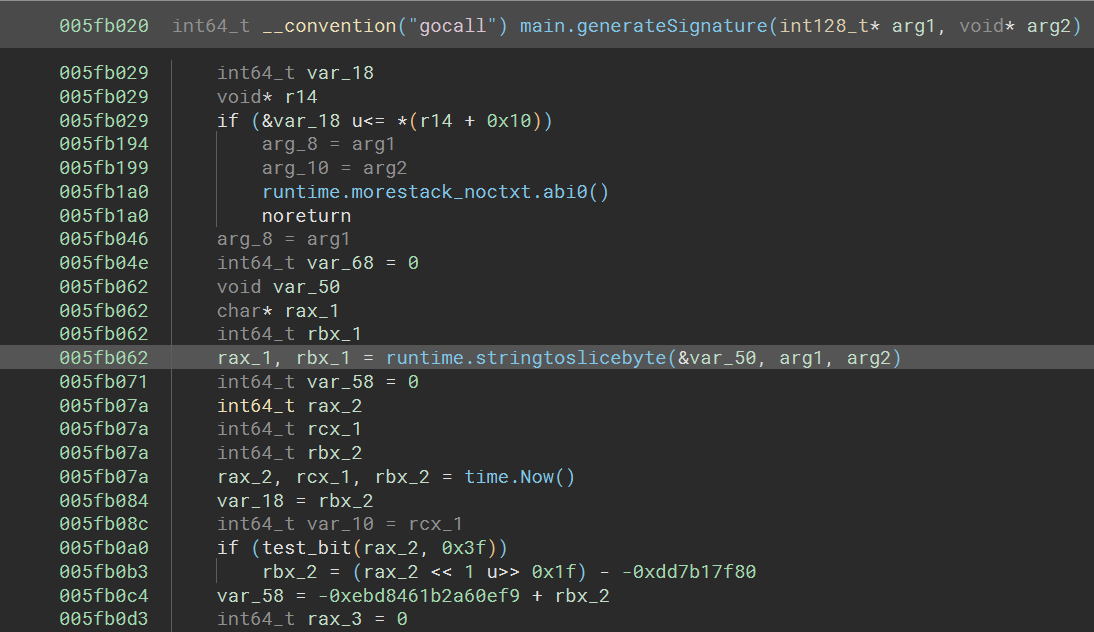The height and width of the screenshot is (632, 1094).
Task: Select main.generateSignature in the function header
Action: pyautogui.click(x=643, y=25)
